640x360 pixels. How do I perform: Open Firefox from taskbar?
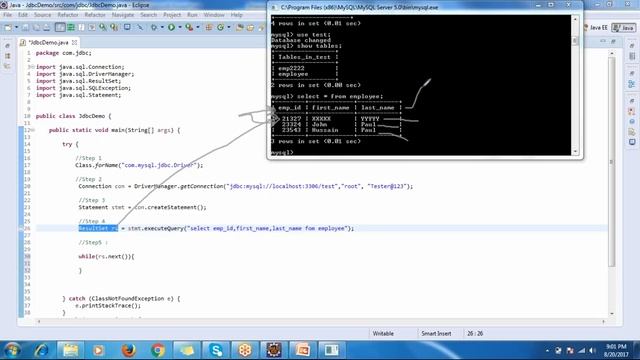(x=129, y=350)
